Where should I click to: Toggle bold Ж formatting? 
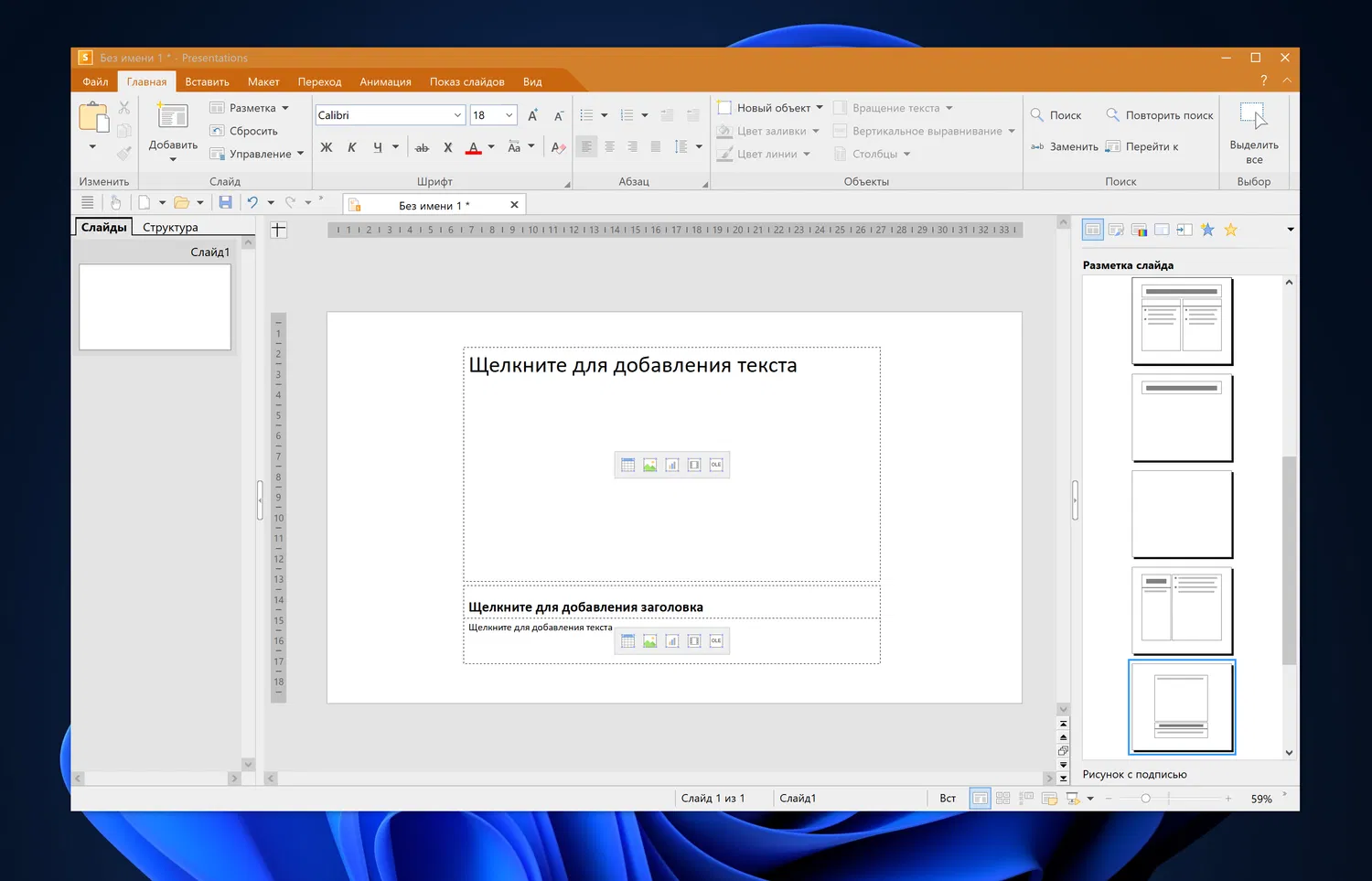click(327, 147)
